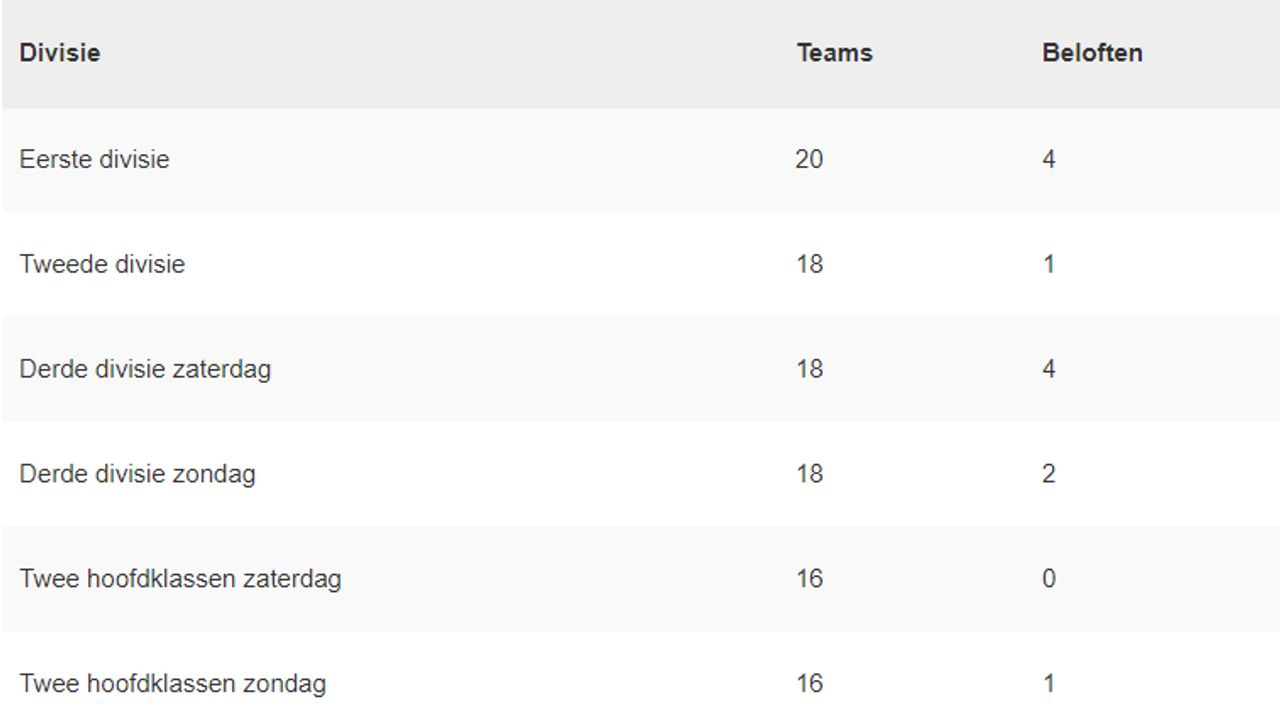This screenshot has height=719, width=1280.
Task: Click Beloften value for Derde divisie zaterdag
Action: tap(1048, 369)
